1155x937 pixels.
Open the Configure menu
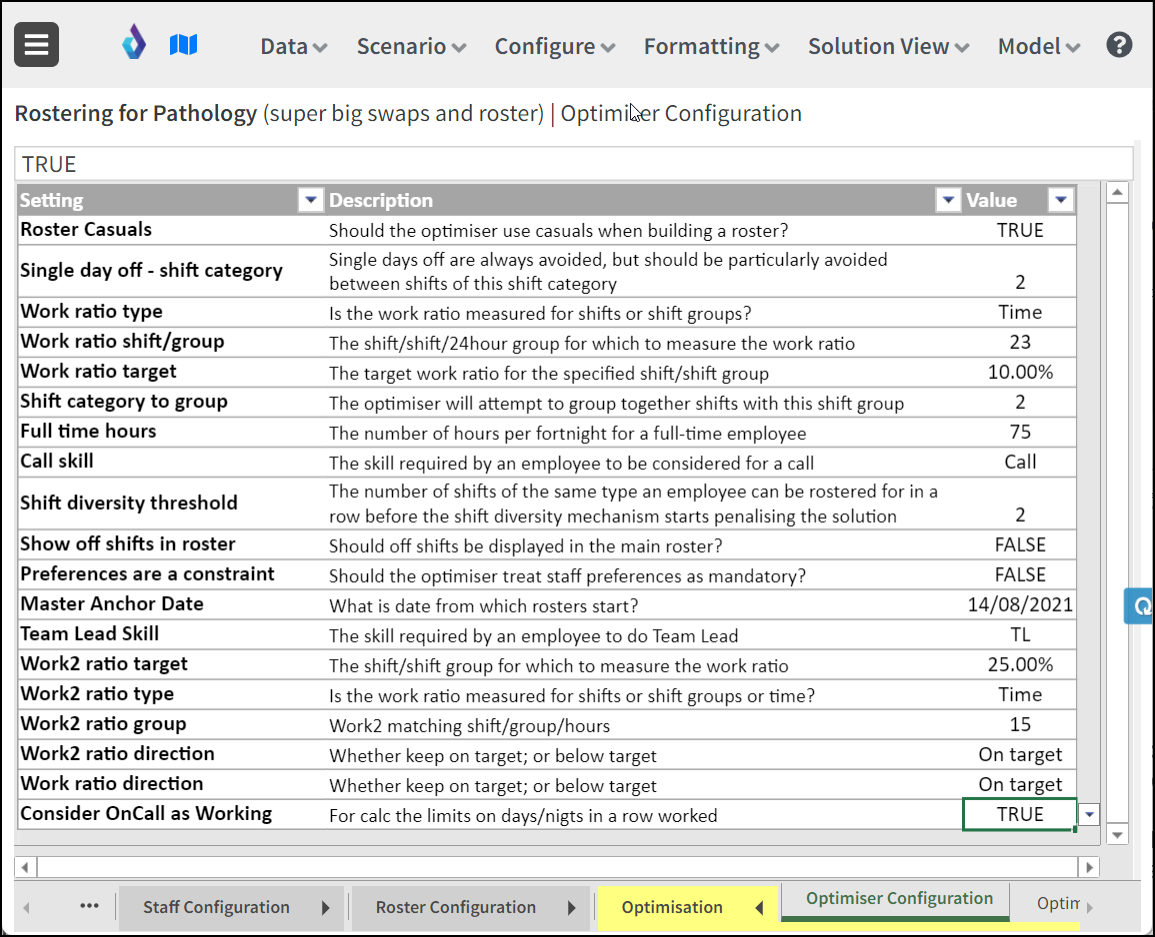point(555,46)
